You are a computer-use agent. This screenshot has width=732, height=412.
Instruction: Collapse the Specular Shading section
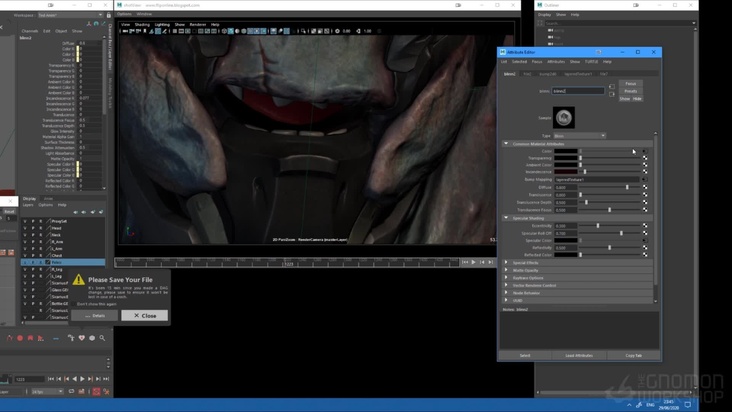point(506,218)
